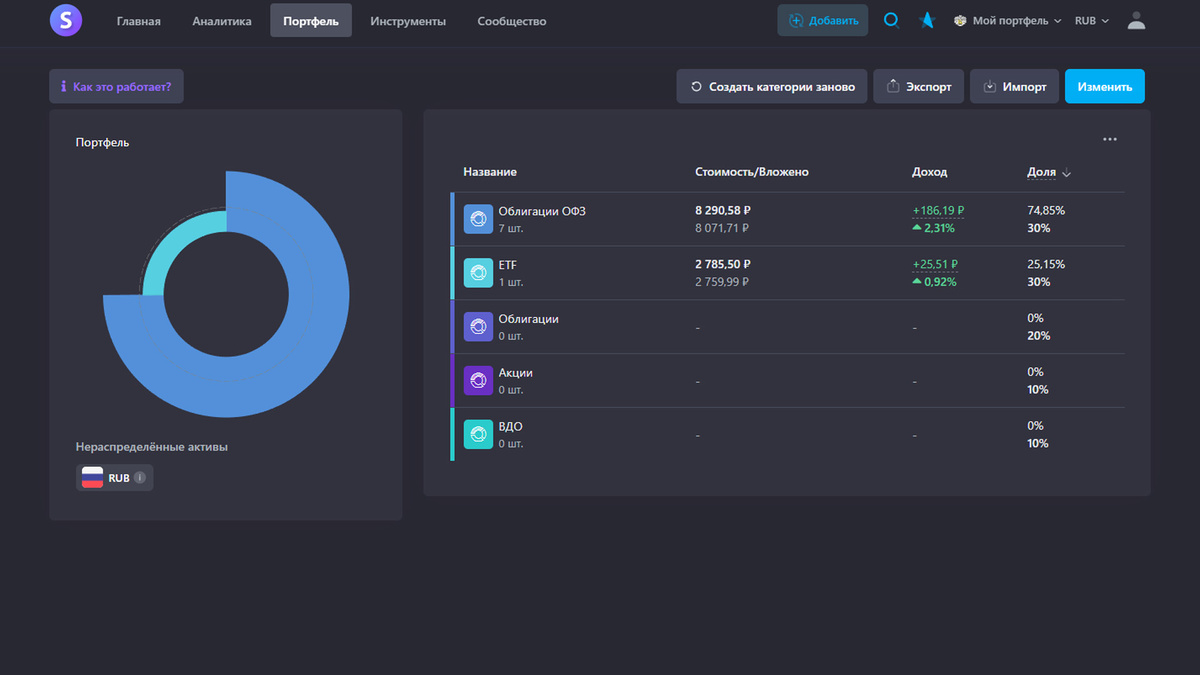This screenshot has width=1200, height=675.
Task: Open the user profile icon
Action: coord(1136,19)
